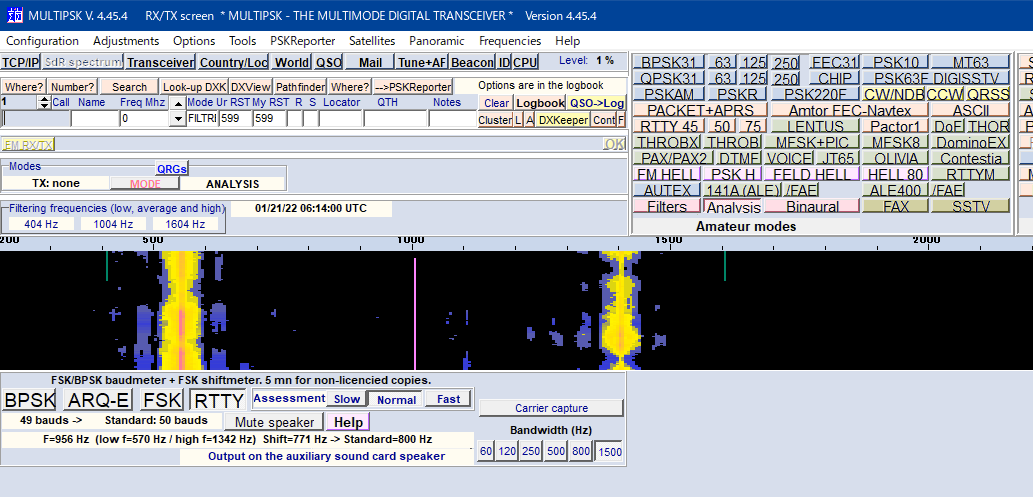Image resolution: width=1033 pixels, height=497 pixels.
Task: Set assessment speed to Fast
Action: click(448, 399)
